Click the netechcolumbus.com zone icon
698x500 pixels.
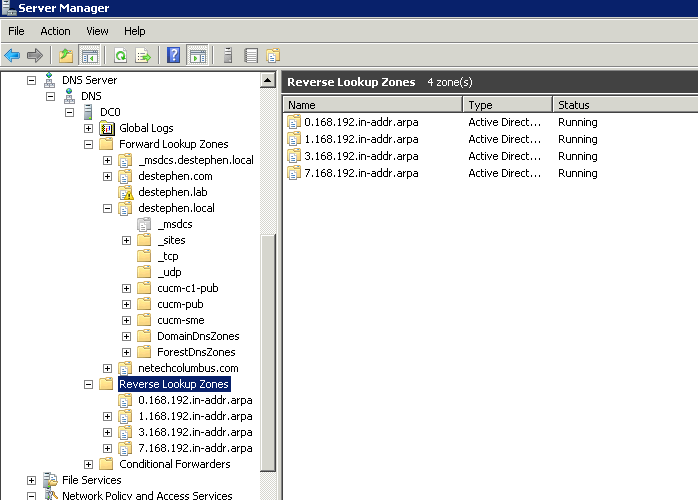click(x=125, y=369)
